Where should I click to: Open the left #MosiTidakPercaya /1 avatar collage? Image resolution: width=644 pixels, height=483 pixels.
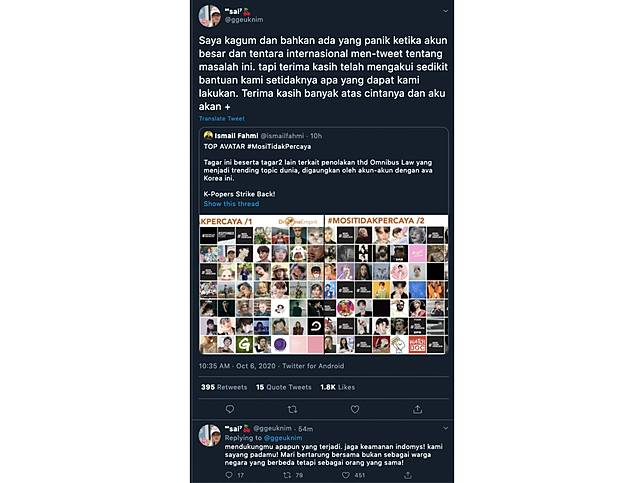pos(261,284)
